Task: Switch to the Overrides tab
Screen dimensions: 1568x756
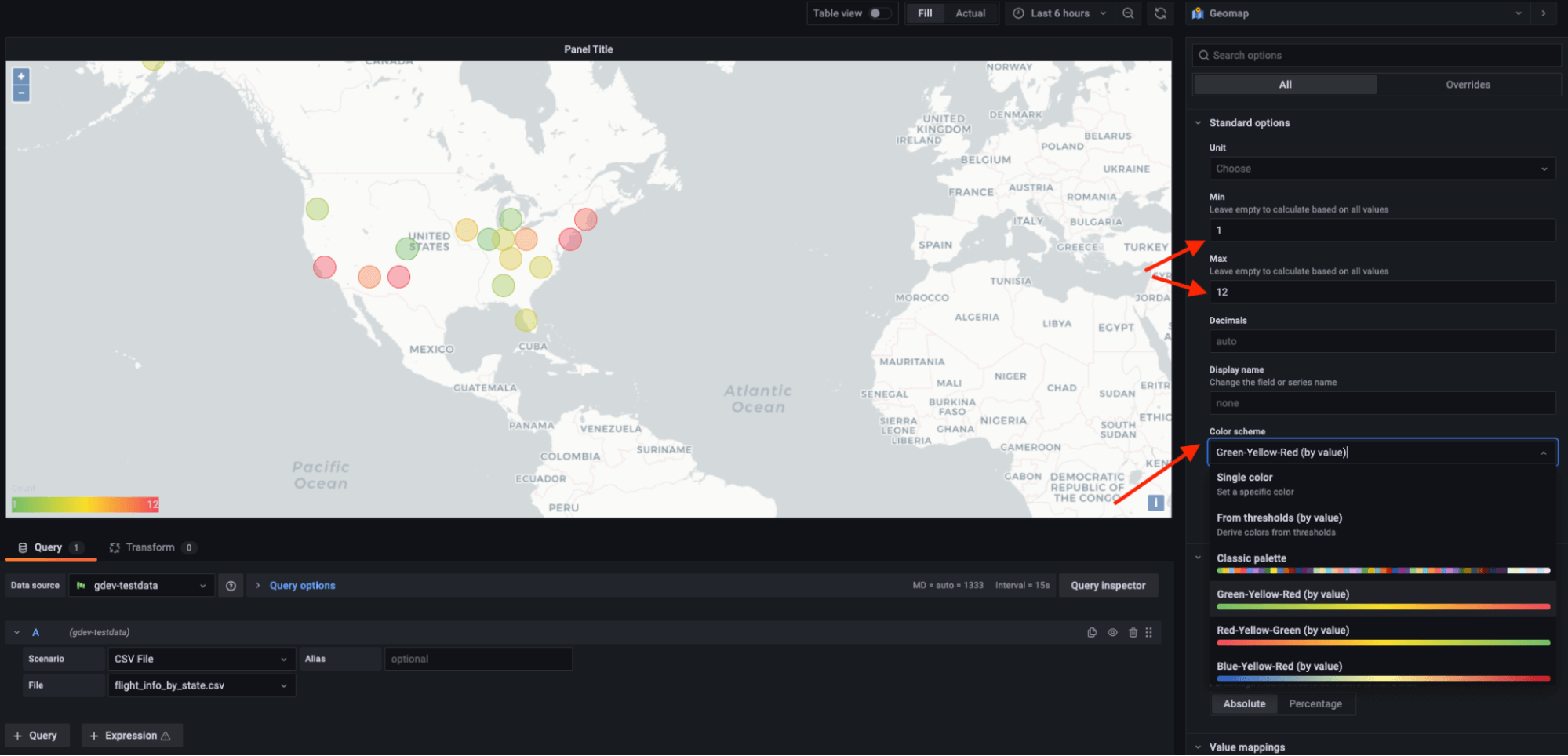Action: [1468, 85]
